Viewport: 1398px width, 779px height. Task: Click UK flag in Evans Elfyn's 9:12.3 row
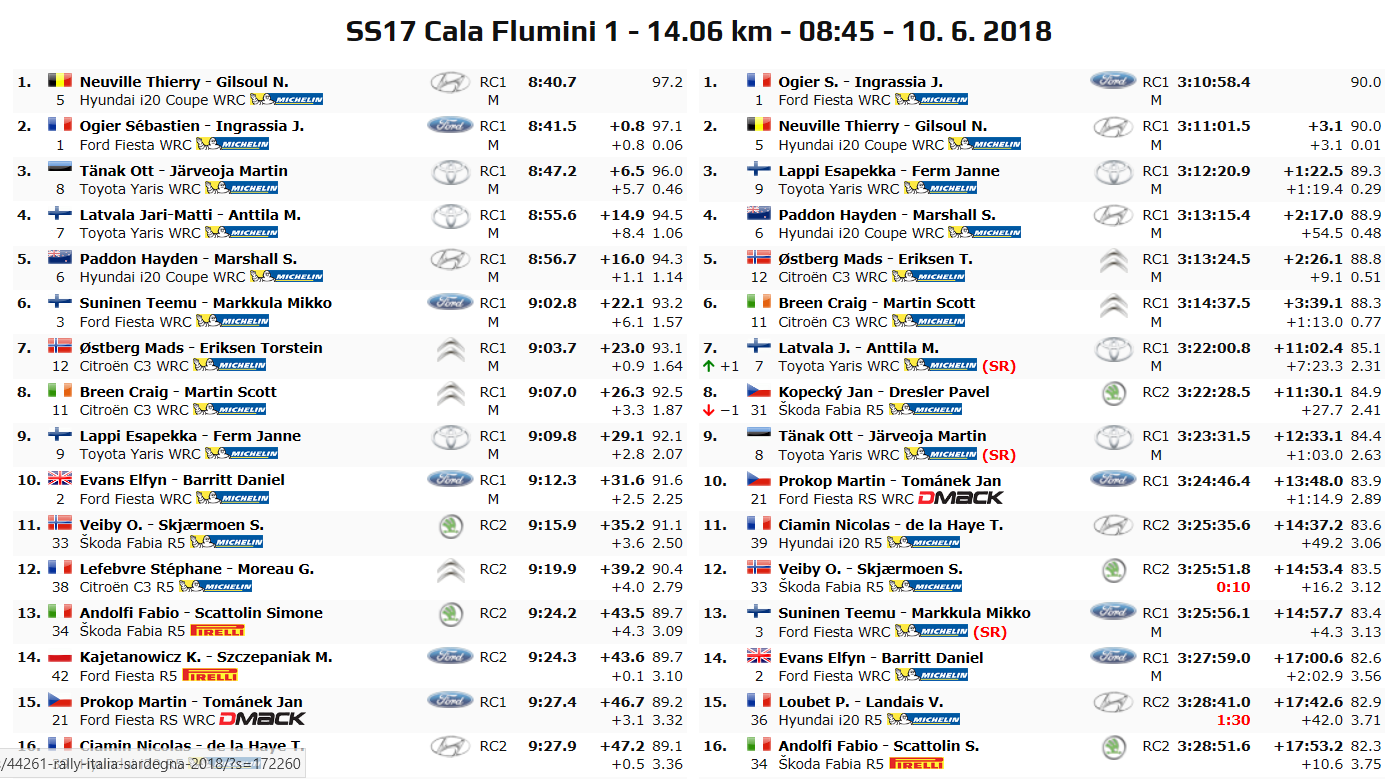60,480
